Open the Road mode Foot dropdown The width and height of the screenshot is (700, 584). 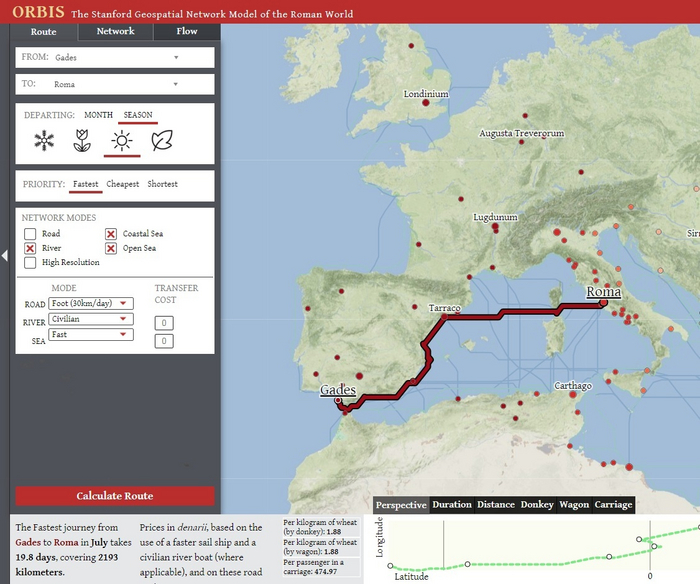pyautogui.click(x=91, y=304)
